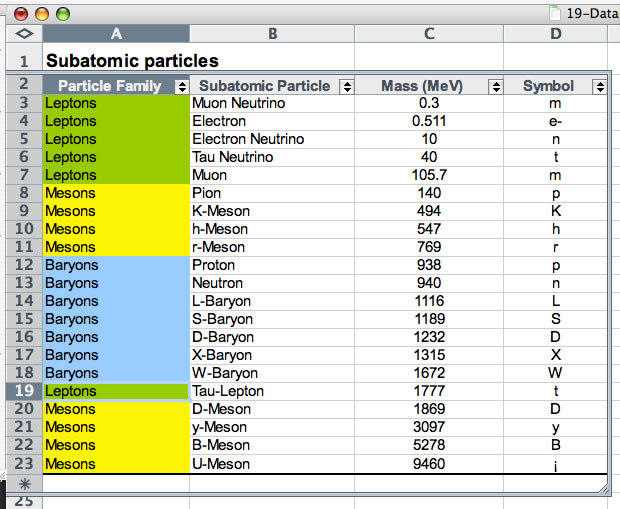Select column D header

click(555, 34)
